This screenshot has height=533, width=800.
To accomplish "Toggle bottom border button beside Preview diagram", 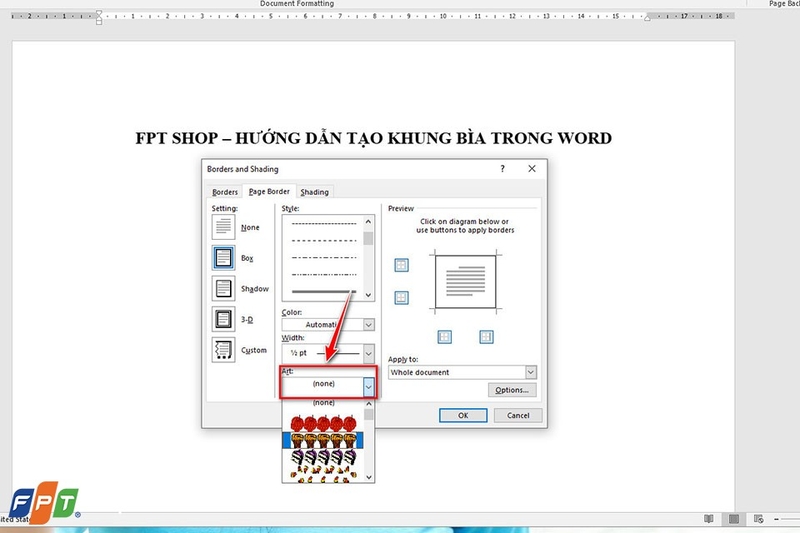I will pyautogui.click(x=402, y=297).
